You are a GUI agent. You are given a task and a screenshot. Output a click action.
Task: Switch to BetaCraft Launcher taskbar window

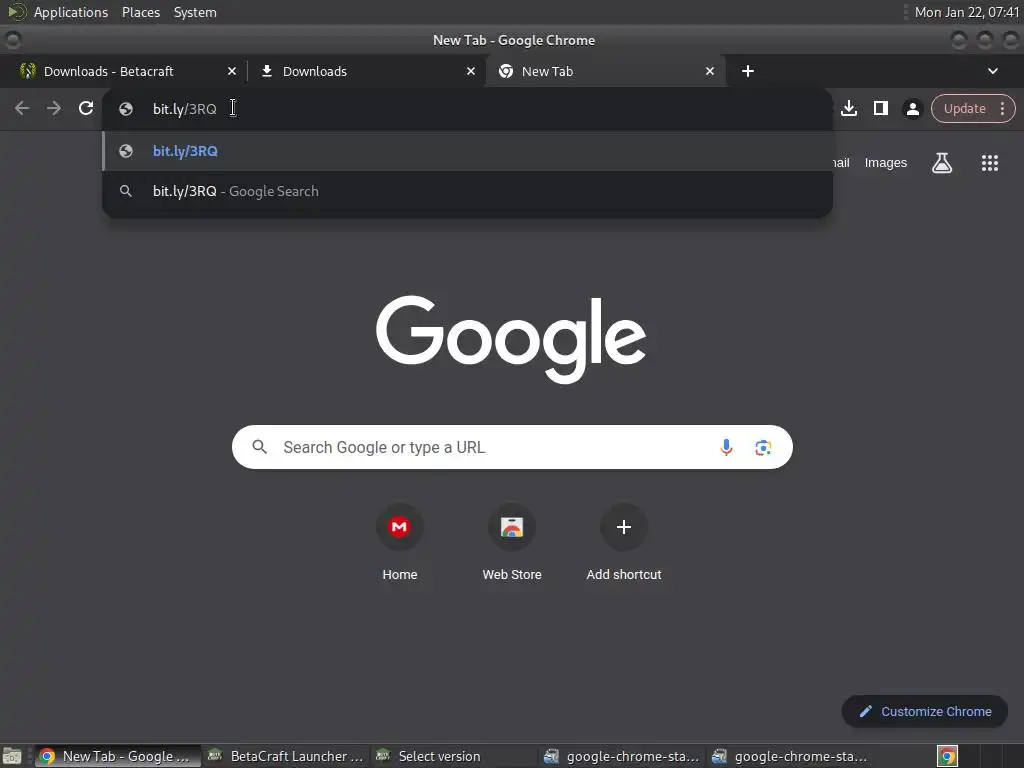(285, 756)
